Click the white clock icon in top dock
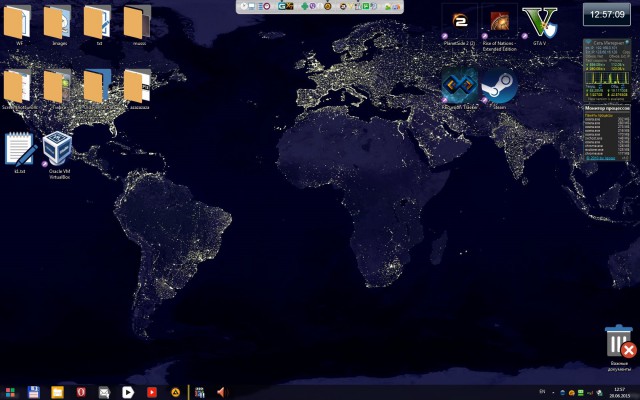The image size is (640, 400). pos(244,6)
